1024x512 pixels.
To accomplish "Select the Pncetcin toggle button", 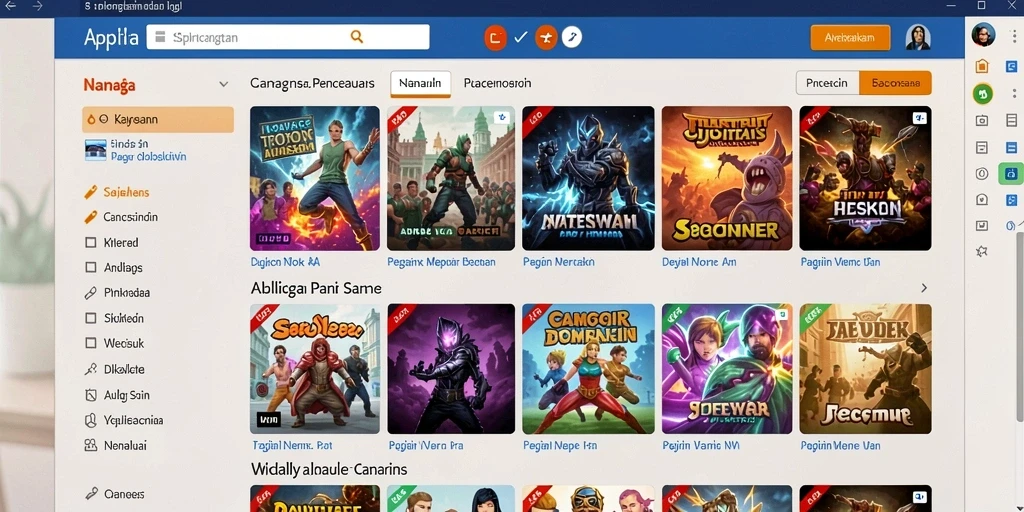I will click(x=827, y=83).
